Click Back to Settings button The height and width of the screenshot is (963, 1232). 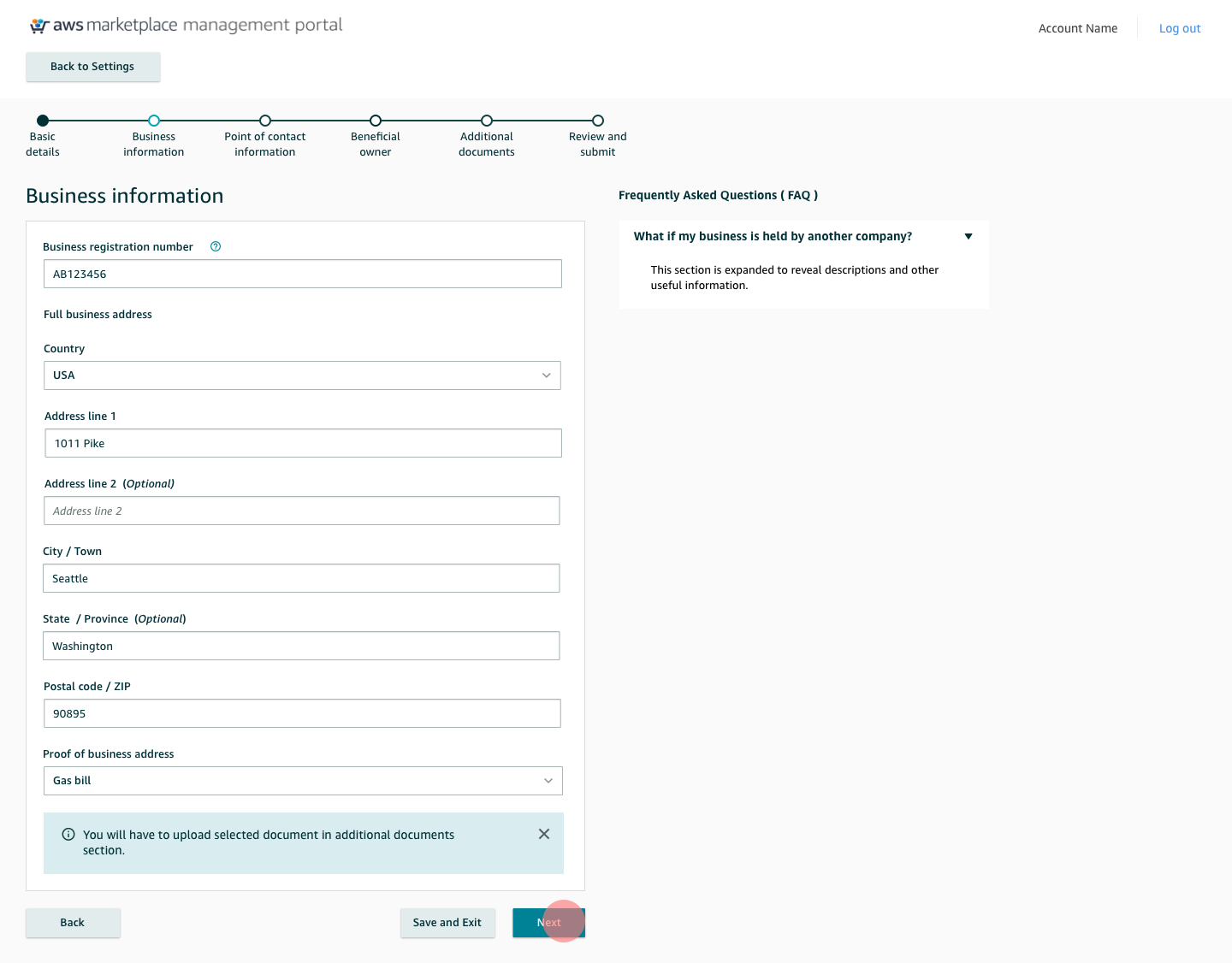tap(93, 67)
